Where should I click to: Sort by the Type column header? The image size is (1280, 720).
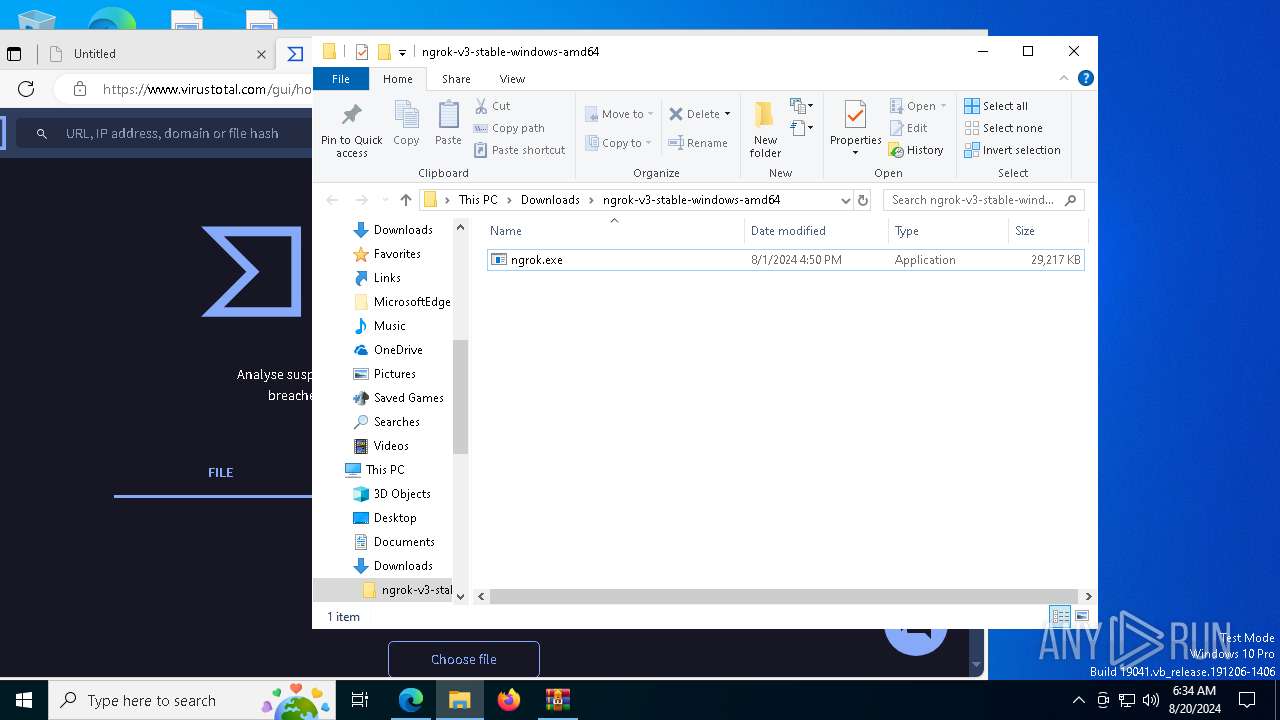click(x=949, y=231)
